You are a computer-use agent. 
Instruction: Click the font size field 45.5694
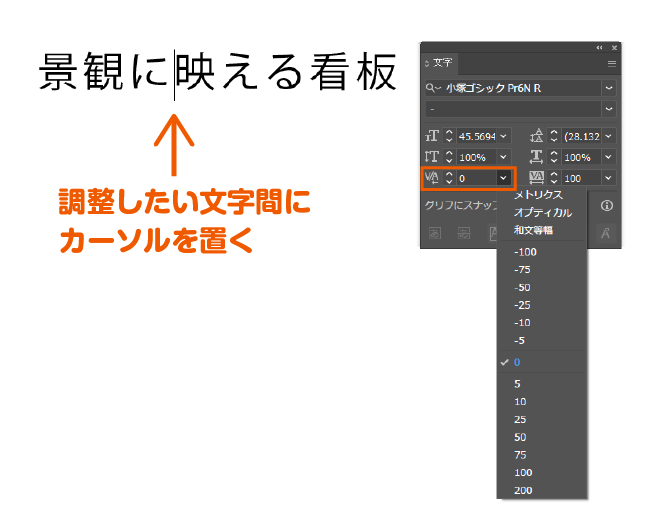[x=477, y=136]
